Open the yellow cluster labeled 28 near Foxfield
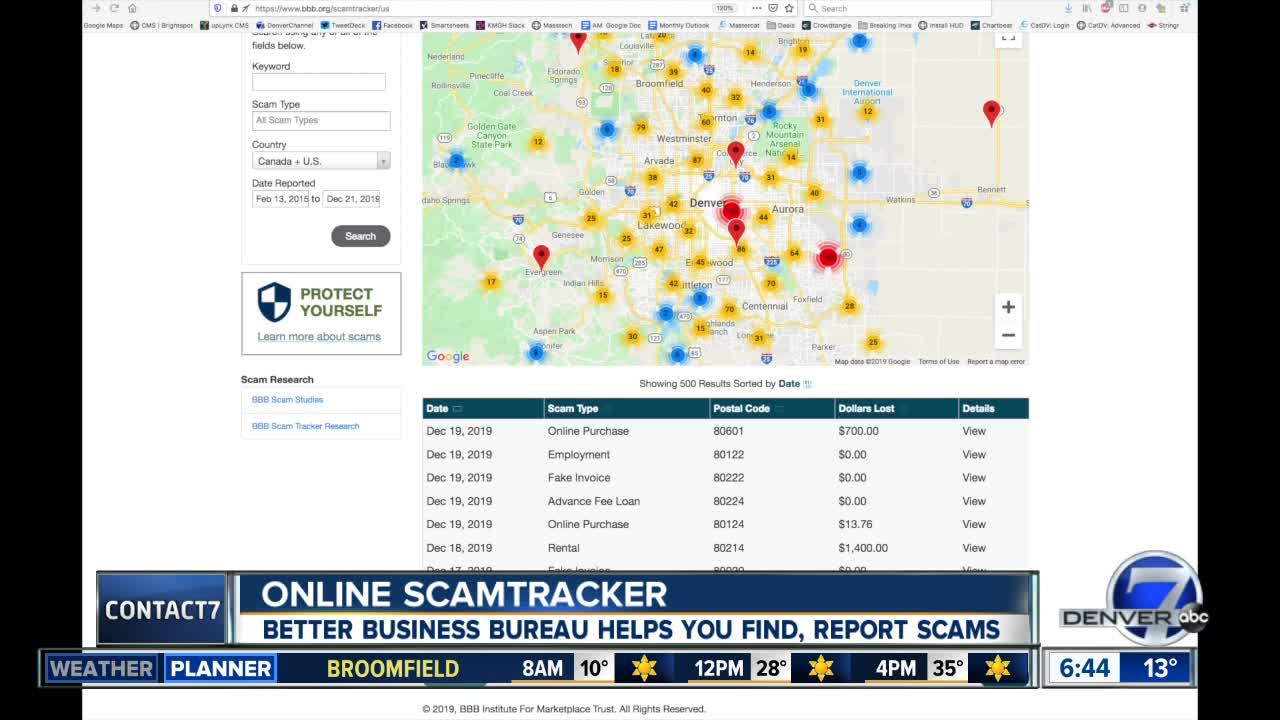This screenshot has height=720, width=1280. click(849, 306)
